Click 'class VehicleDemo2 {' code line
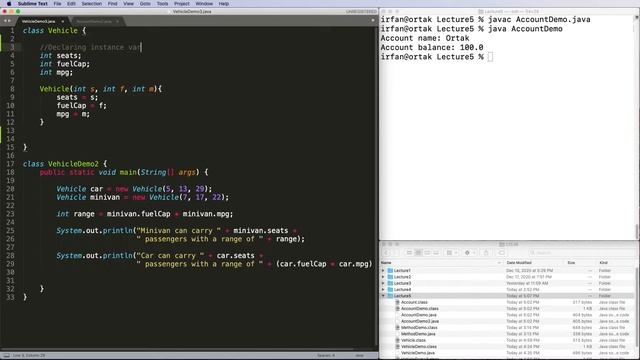 click(x=65, y=164)
